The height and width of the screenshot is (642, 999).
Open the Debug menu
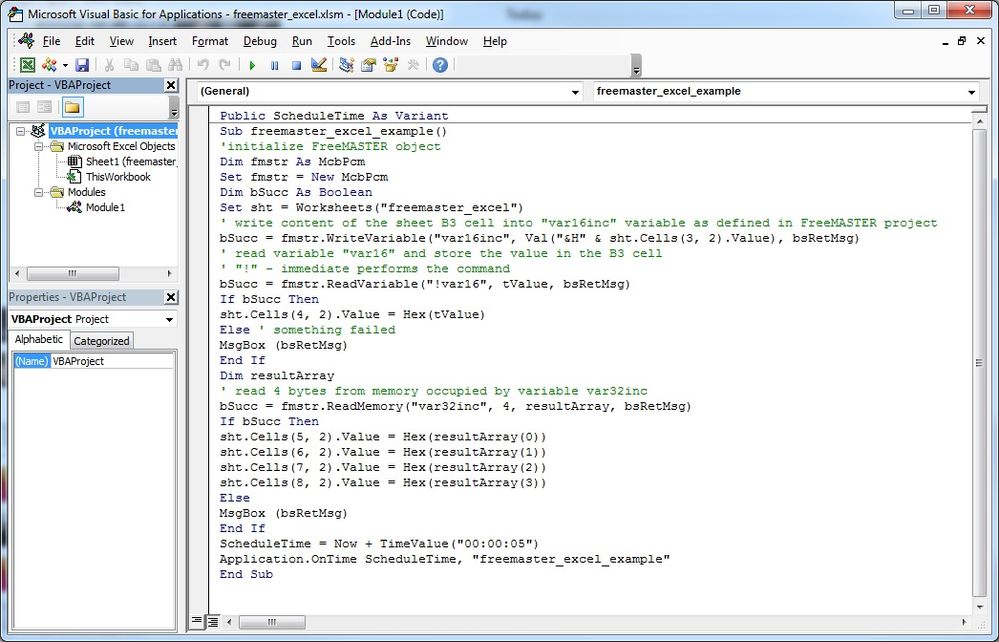pos(260,41)
